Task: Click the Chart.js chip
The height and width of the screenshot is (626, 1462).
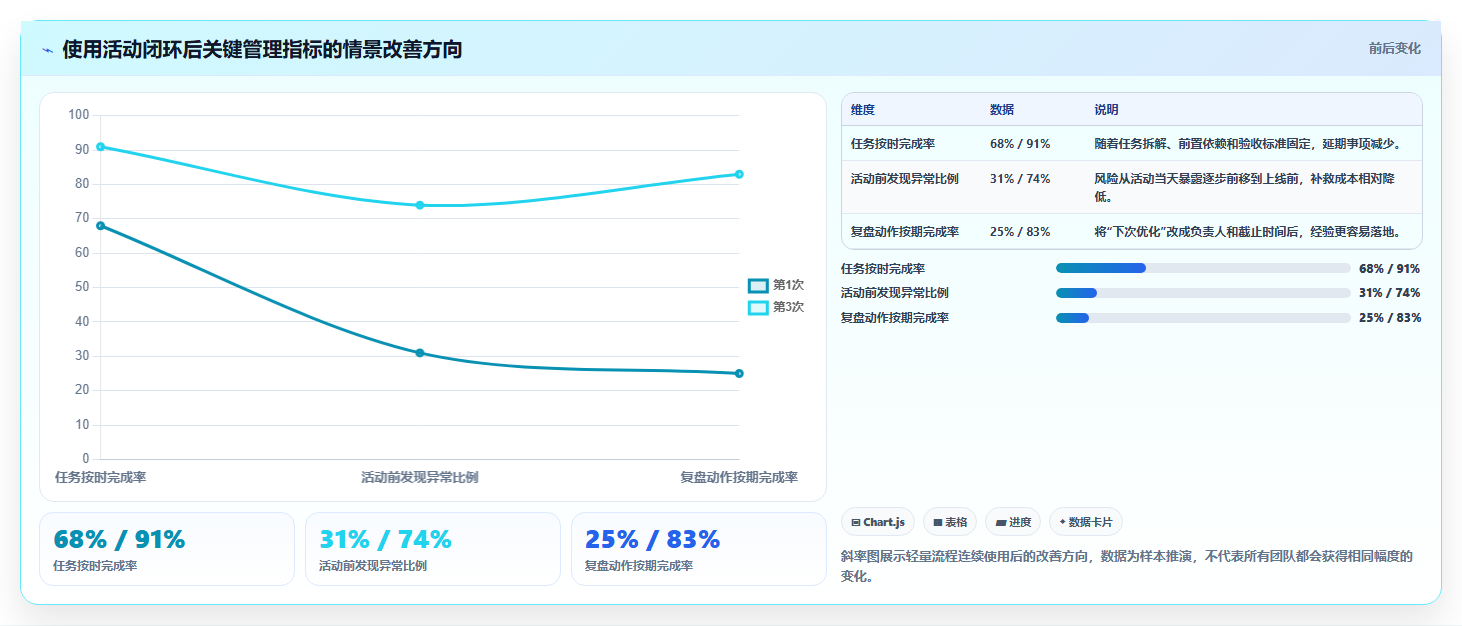Action: pos(878,522)
